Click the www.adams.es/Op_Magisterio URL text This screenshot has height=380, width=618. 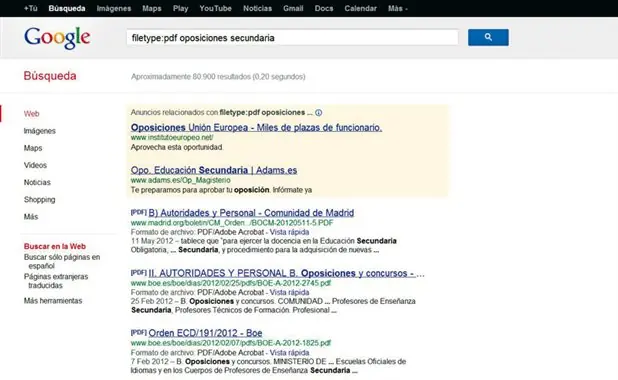pos(181,180)
